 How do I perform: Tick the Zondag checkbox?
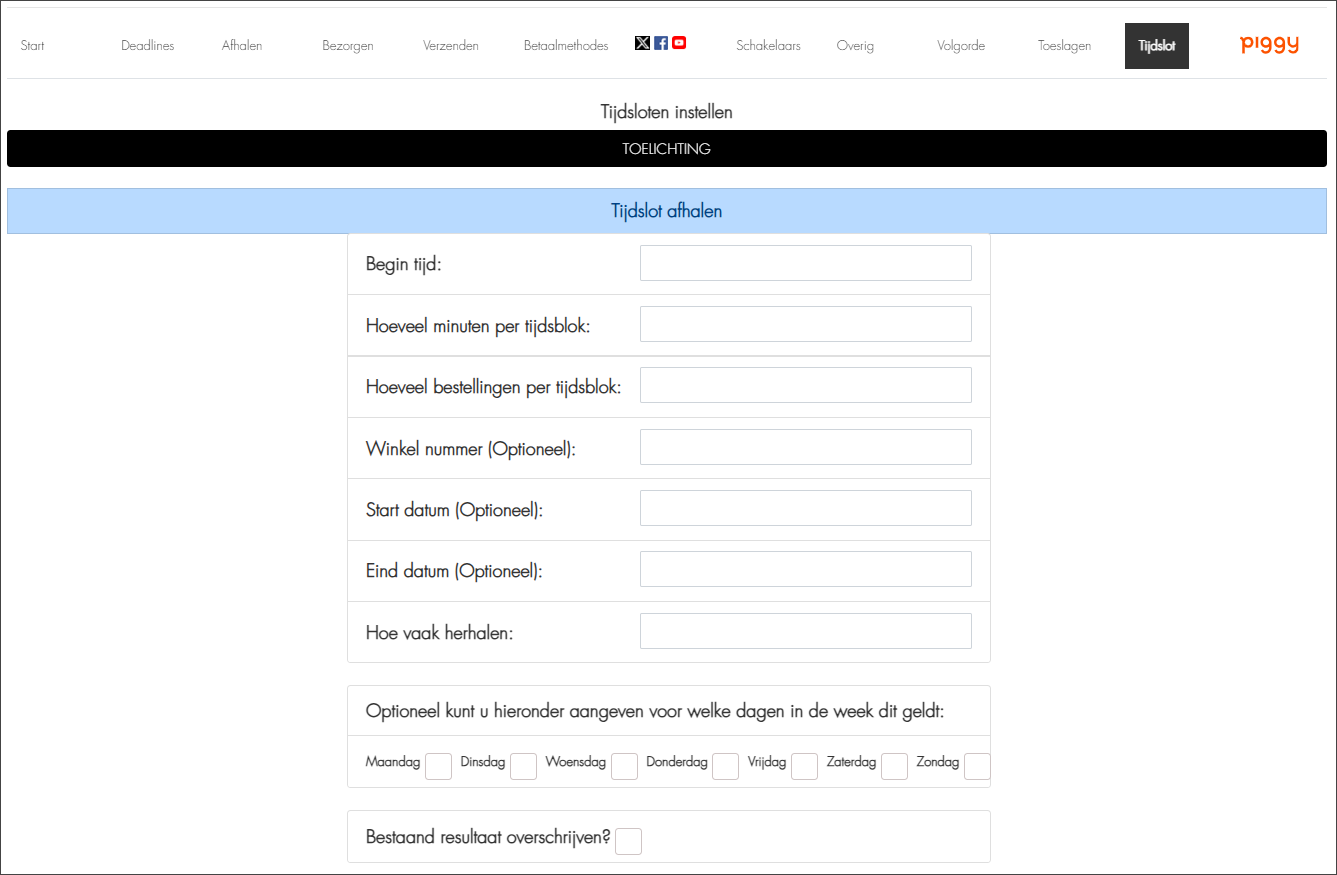pyautogui.click(x=977, y=766)
